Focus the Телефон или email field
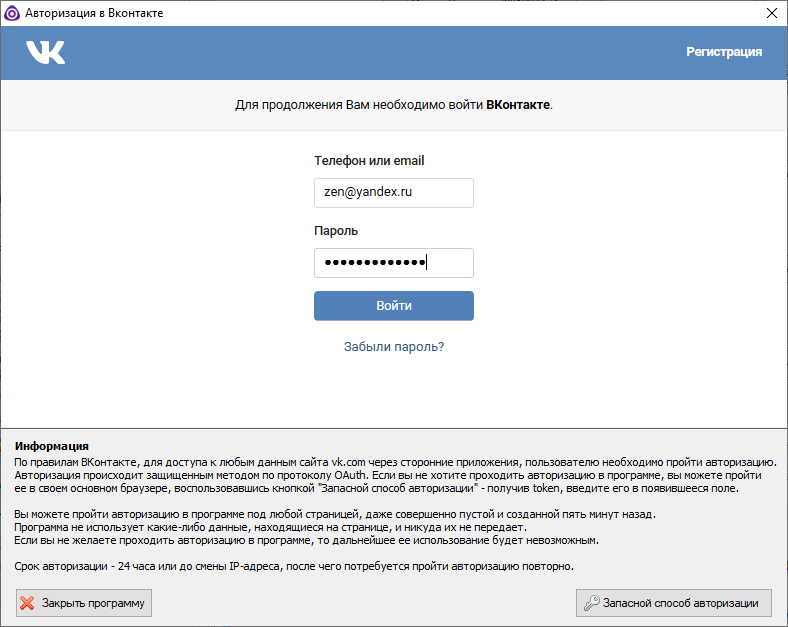Image resolution: width=788 pixels, height=627 pixels. pos(393,192)
